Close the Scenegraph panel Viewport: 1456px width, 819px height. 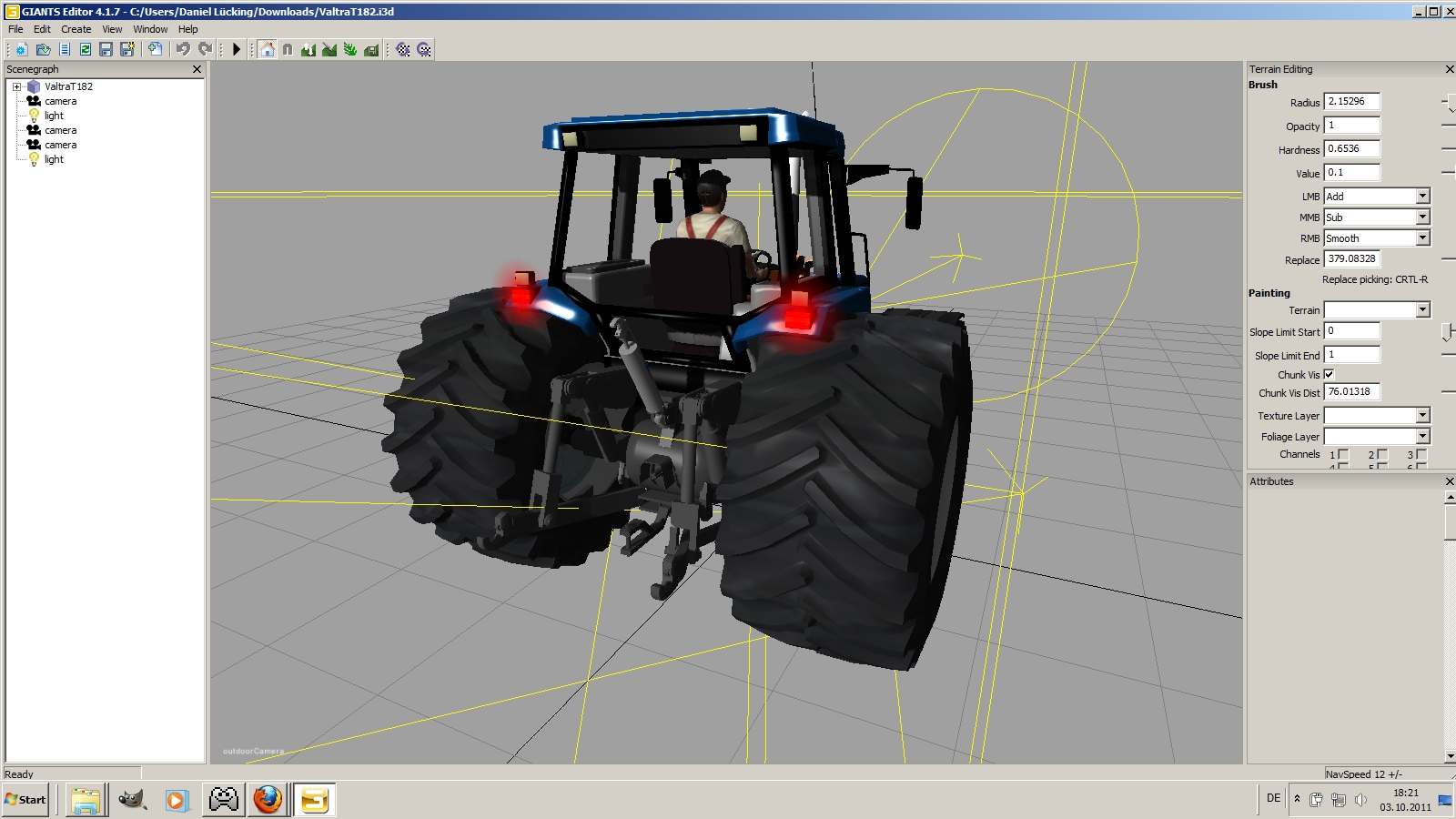197,69
